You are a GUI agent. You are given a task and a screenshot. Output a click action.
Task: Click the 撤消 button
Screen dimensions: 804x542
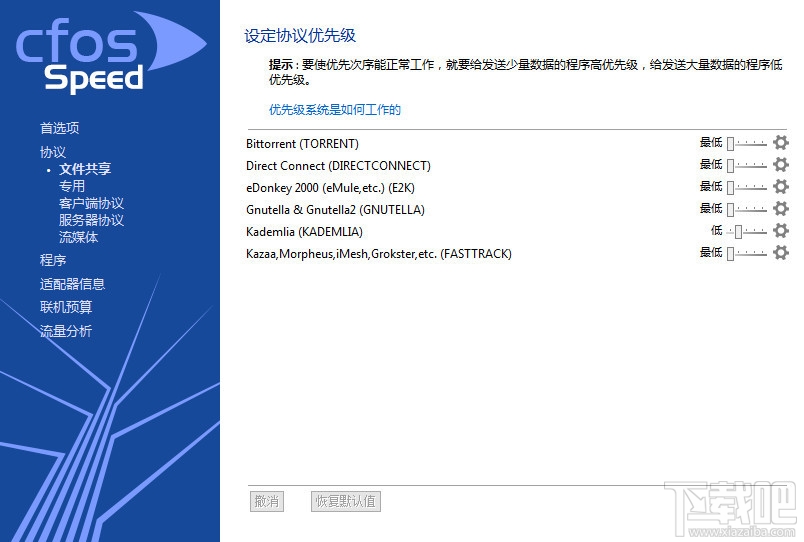pyautogui.click(x=267, y=501)
